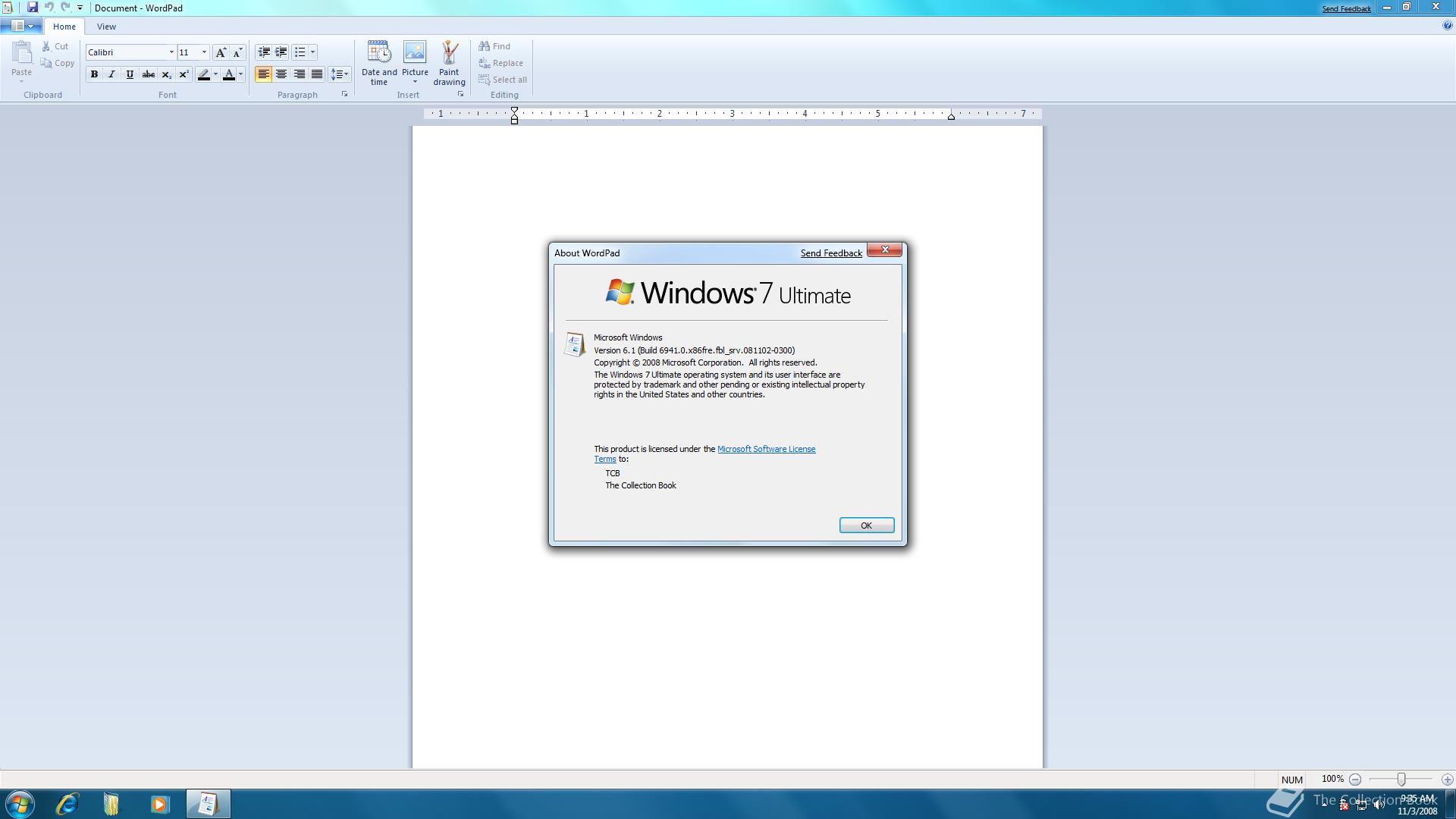This screenshot has width=1456, height=819.
Task: Toggle Center text alignment
Action: (281, 74)
